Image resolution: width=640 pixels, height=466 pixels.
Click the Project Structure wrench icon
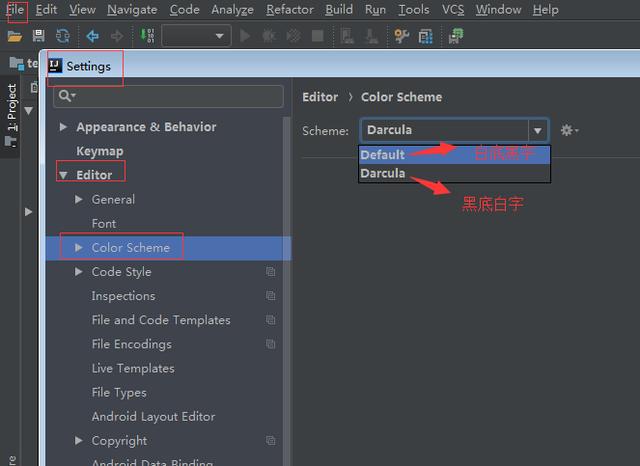pyautogui.click(x=402, y=36)
